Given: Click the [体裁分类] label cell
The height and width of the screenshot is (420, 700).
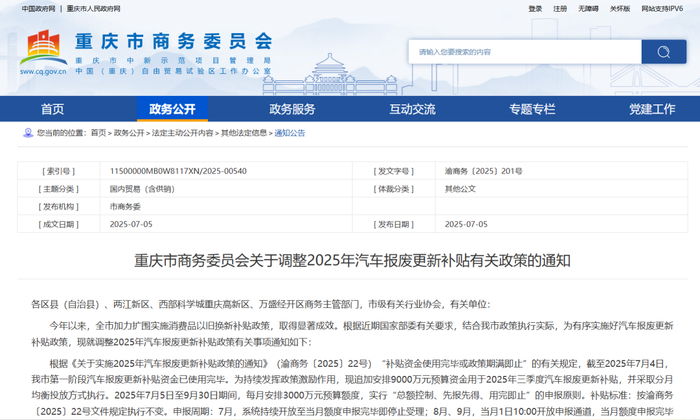Looking at the screenshot, I should tap(394, 189).
